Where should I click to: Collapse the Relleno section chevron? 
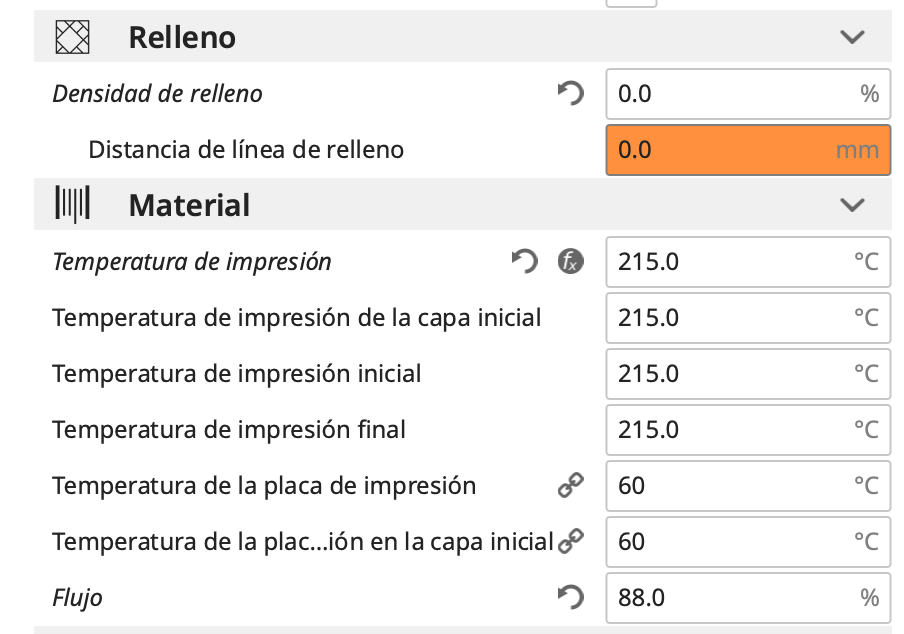click(x=852, y=38)
